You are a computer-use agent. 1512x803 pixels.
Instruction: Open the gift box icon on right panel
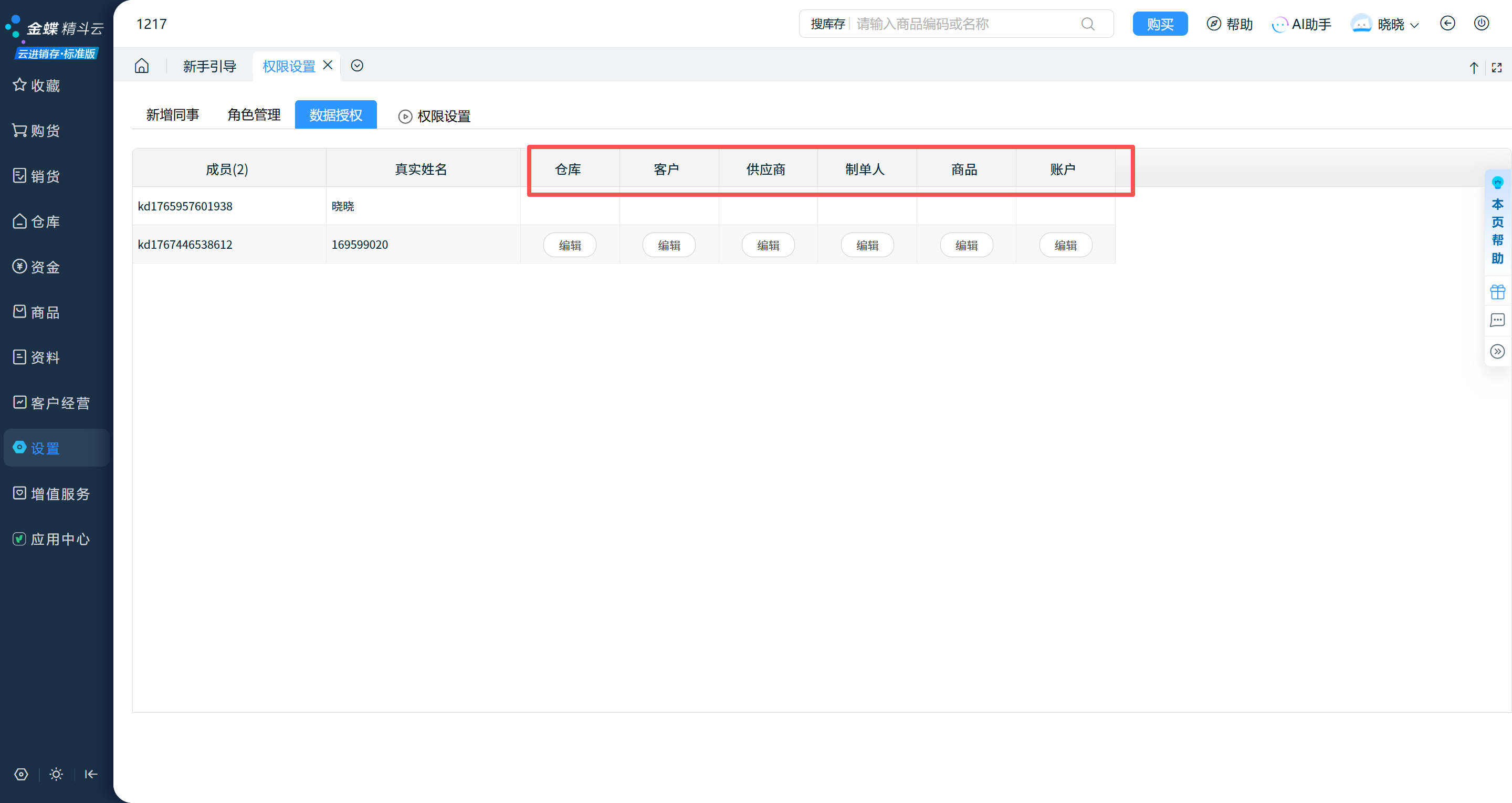[x=1497, y=291]
